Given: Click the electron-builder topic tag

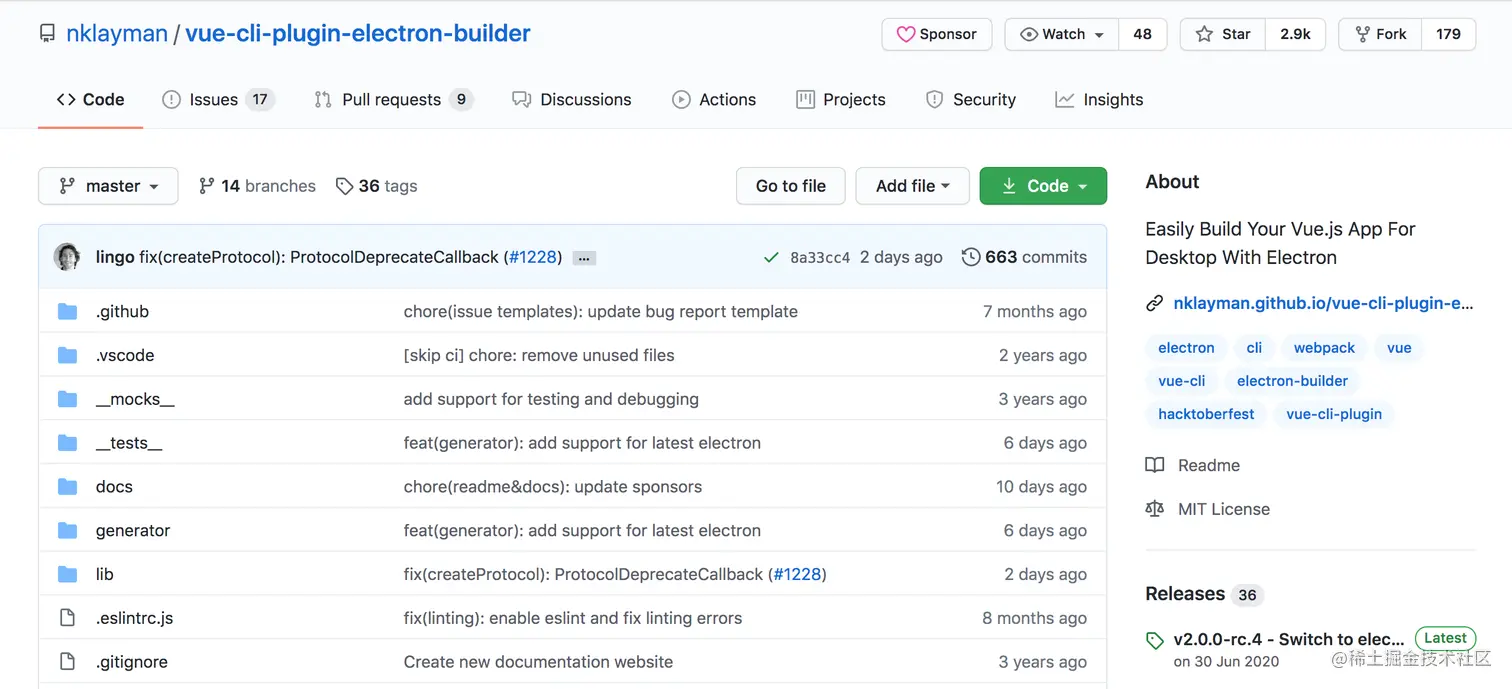Looking at the screenshot, I should pos(1292,381).
